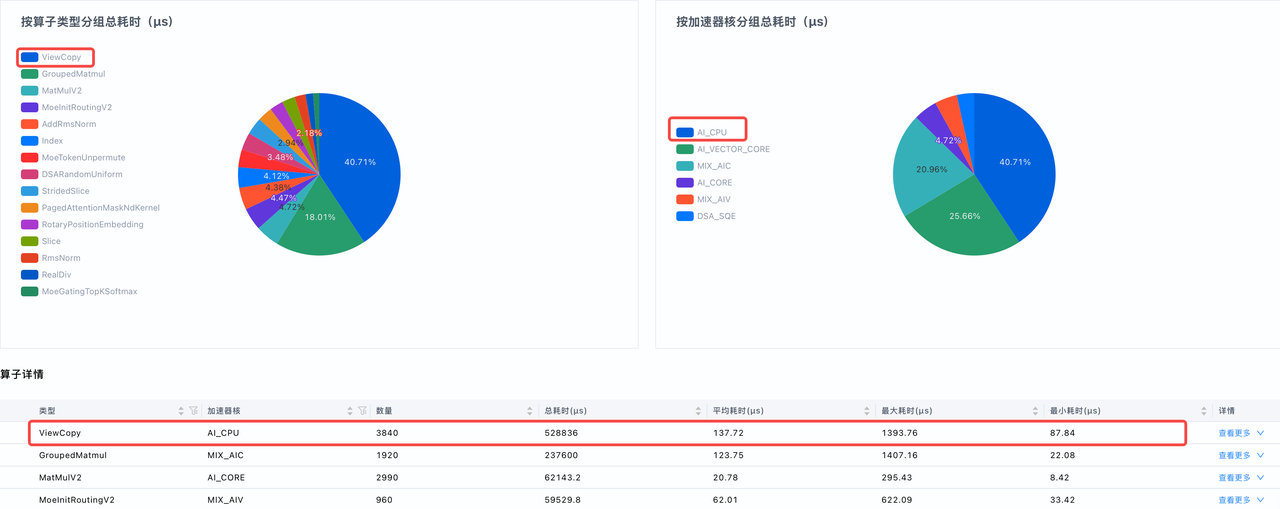Sort by 最大耗时(μs) column arrows
This screenshot has height=509, width=1280.
click(x=1034, y=411)
